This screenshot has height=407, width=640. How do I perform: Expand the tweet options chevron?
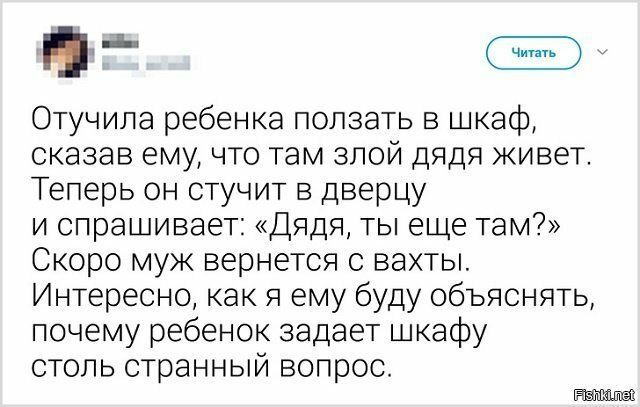pos(604,49)
